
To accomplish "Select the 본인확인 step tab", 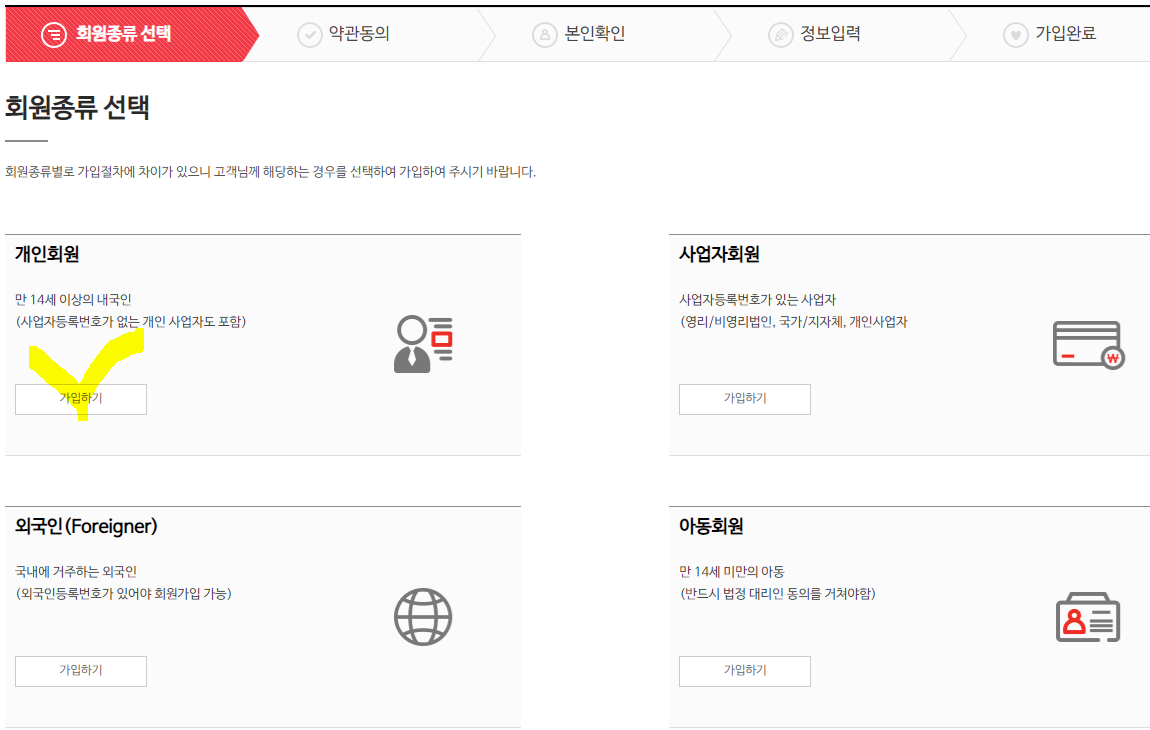I will (x=605, y=34).
